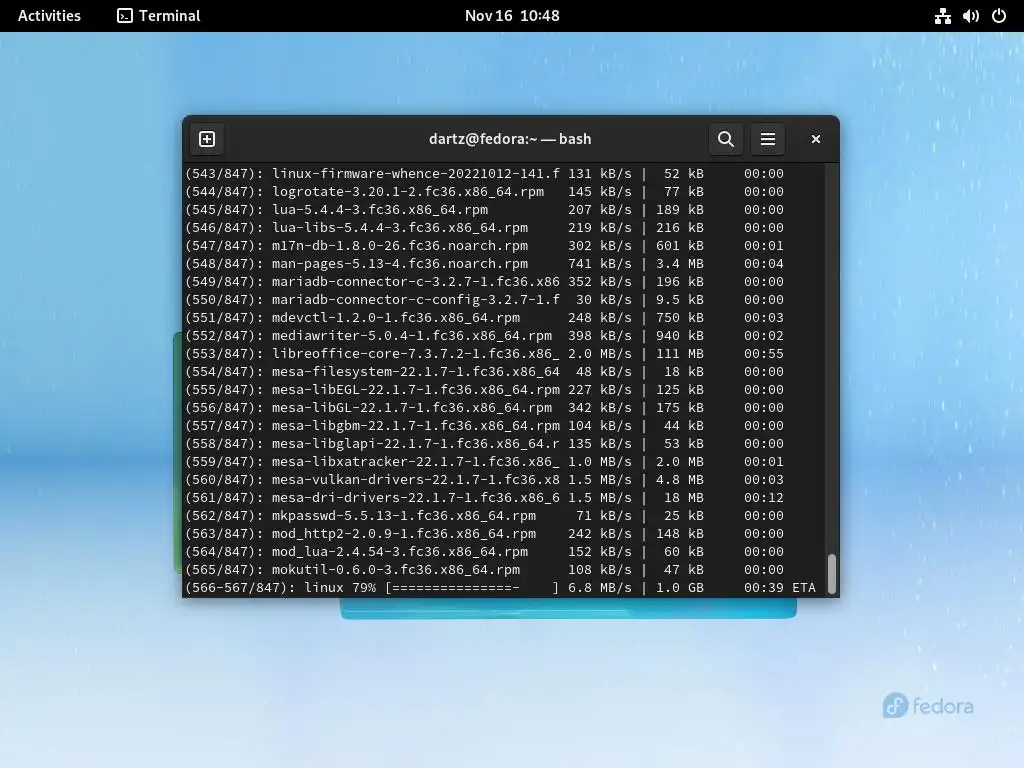The width and height of the screenshot is (1024, 768).
Task: Click the 00:55 time value
Action: (764, 353)
